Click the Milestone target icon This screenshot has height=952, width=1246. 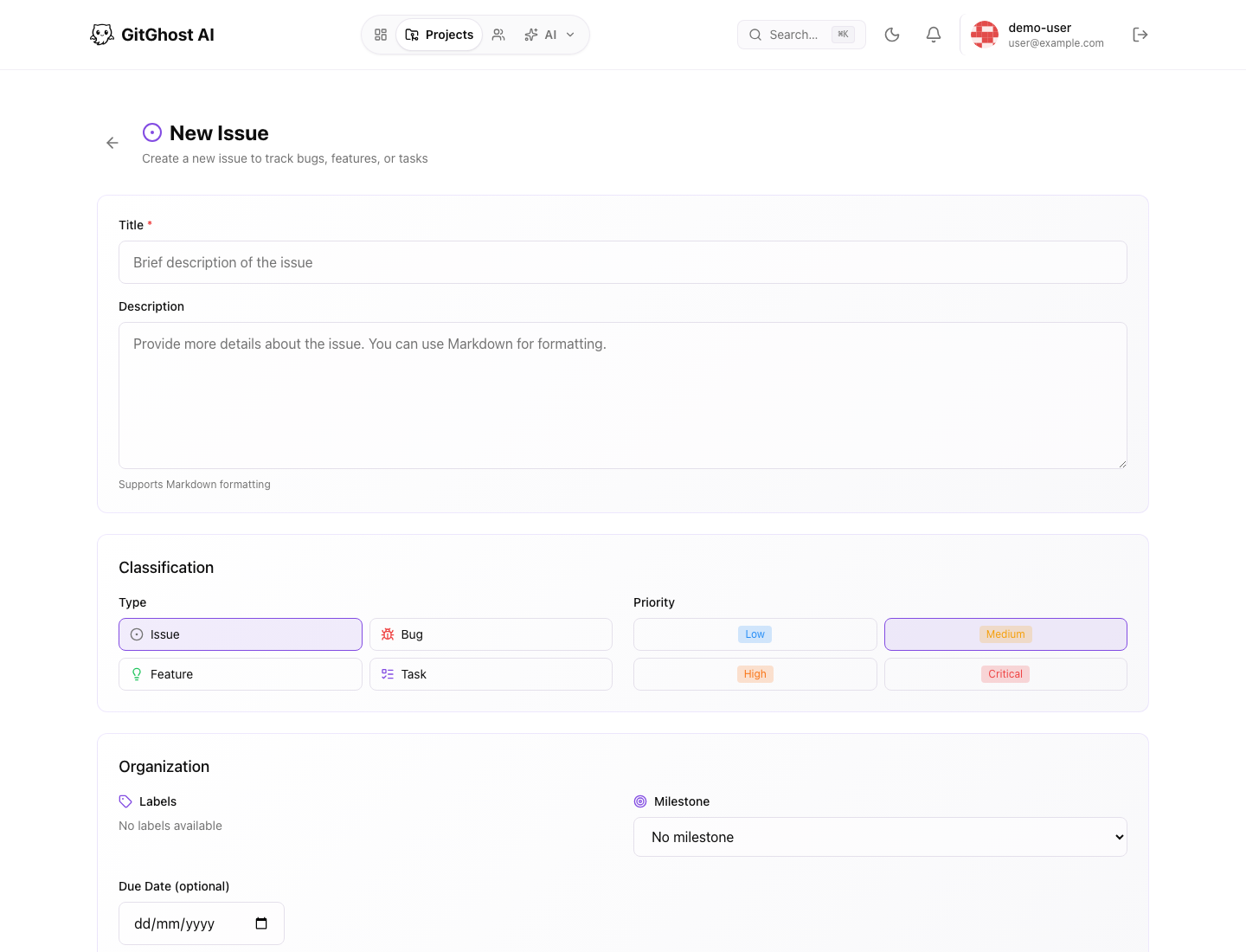640,801
